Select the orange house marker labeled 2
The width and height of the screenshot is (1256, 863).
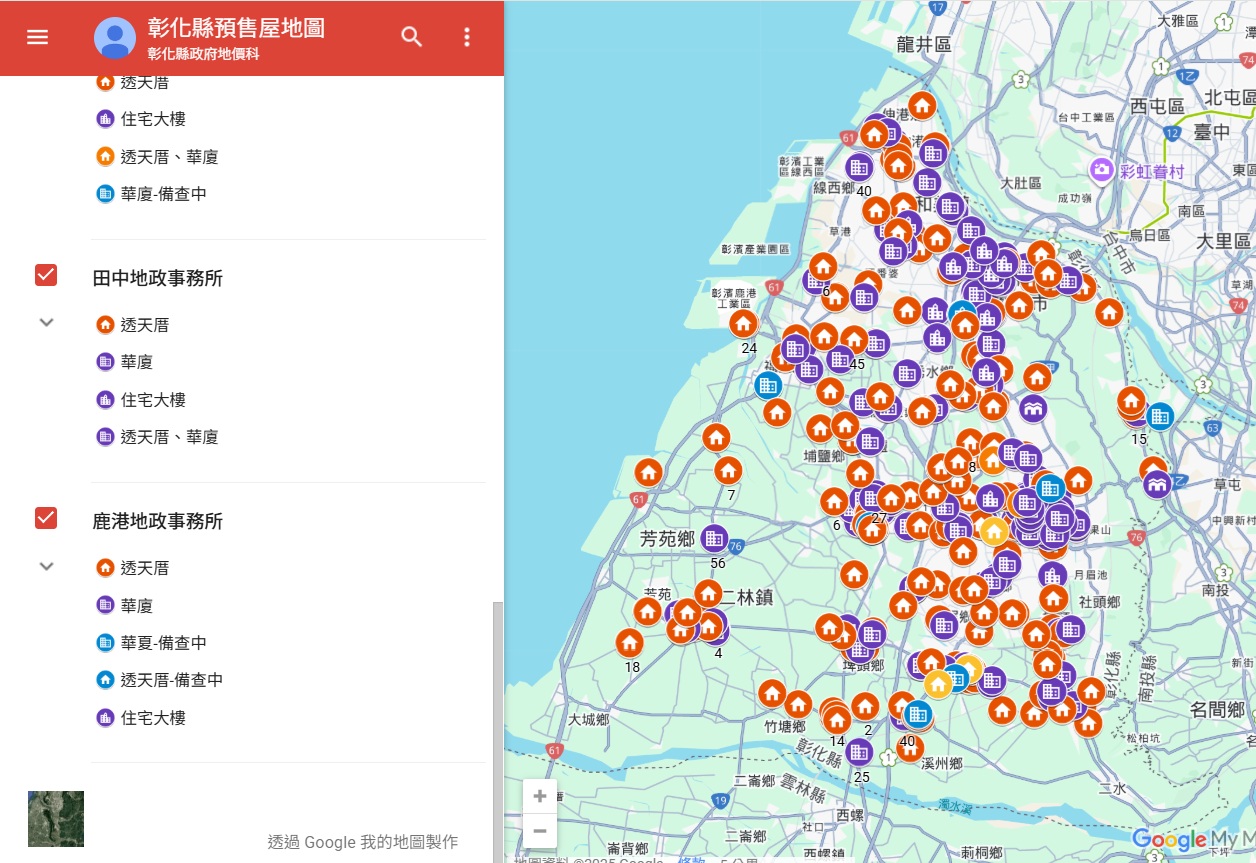(x=866, y=706)
